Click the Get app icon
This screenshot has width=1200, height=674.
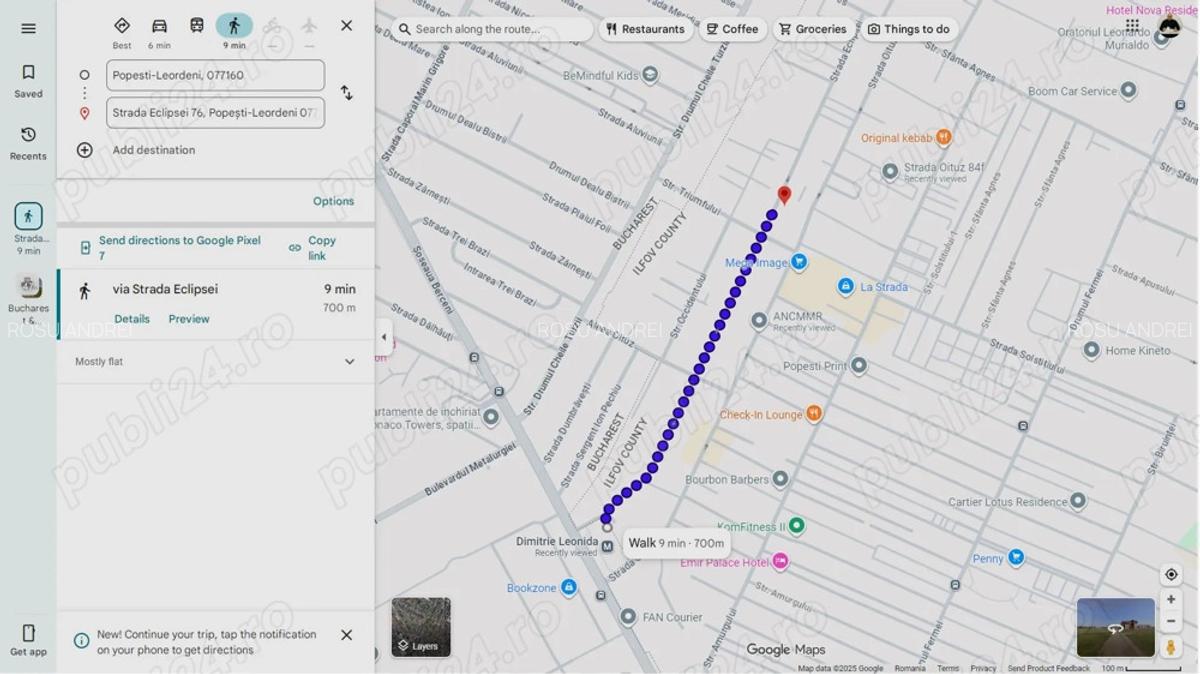[x=28, y=637]
